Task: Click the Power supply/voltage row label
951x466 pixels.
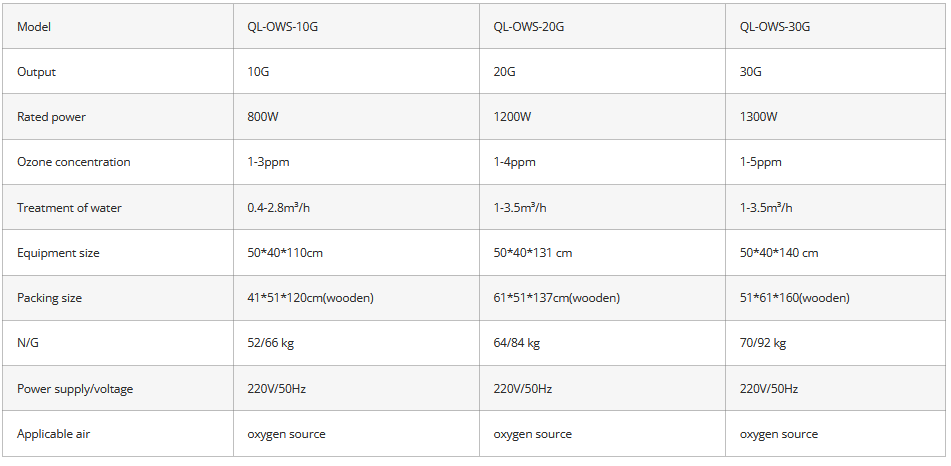Action: pyautogui.click(x=75, y=388)
